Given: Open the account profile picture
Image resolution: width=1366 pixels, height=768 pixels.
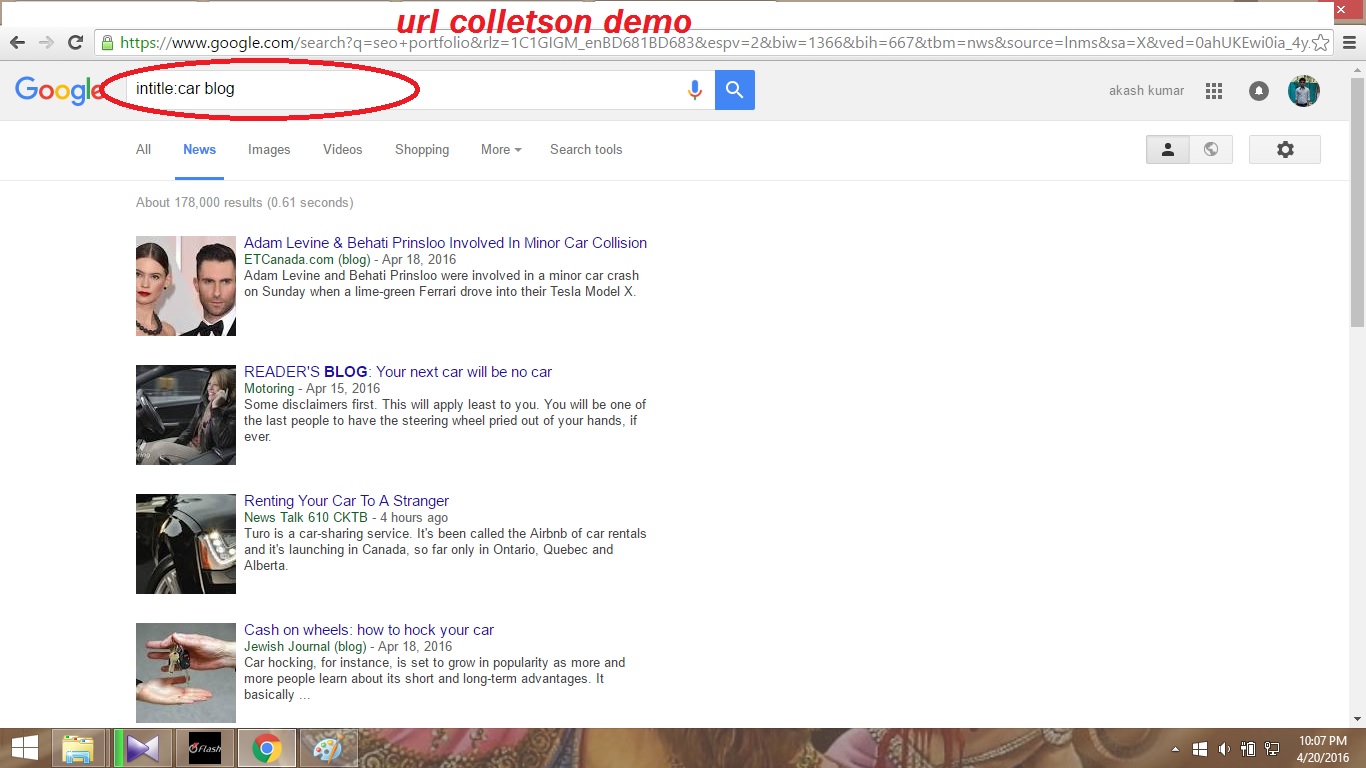Looking at the screenshot, I should pyautogui.click(x=1304, y=91).
